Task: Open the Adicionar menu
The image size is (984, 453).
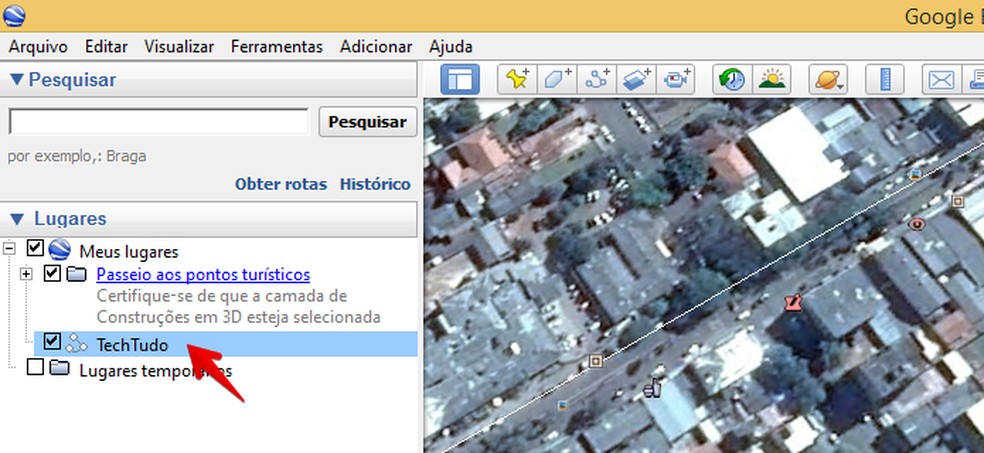Action: coord(375,47)
